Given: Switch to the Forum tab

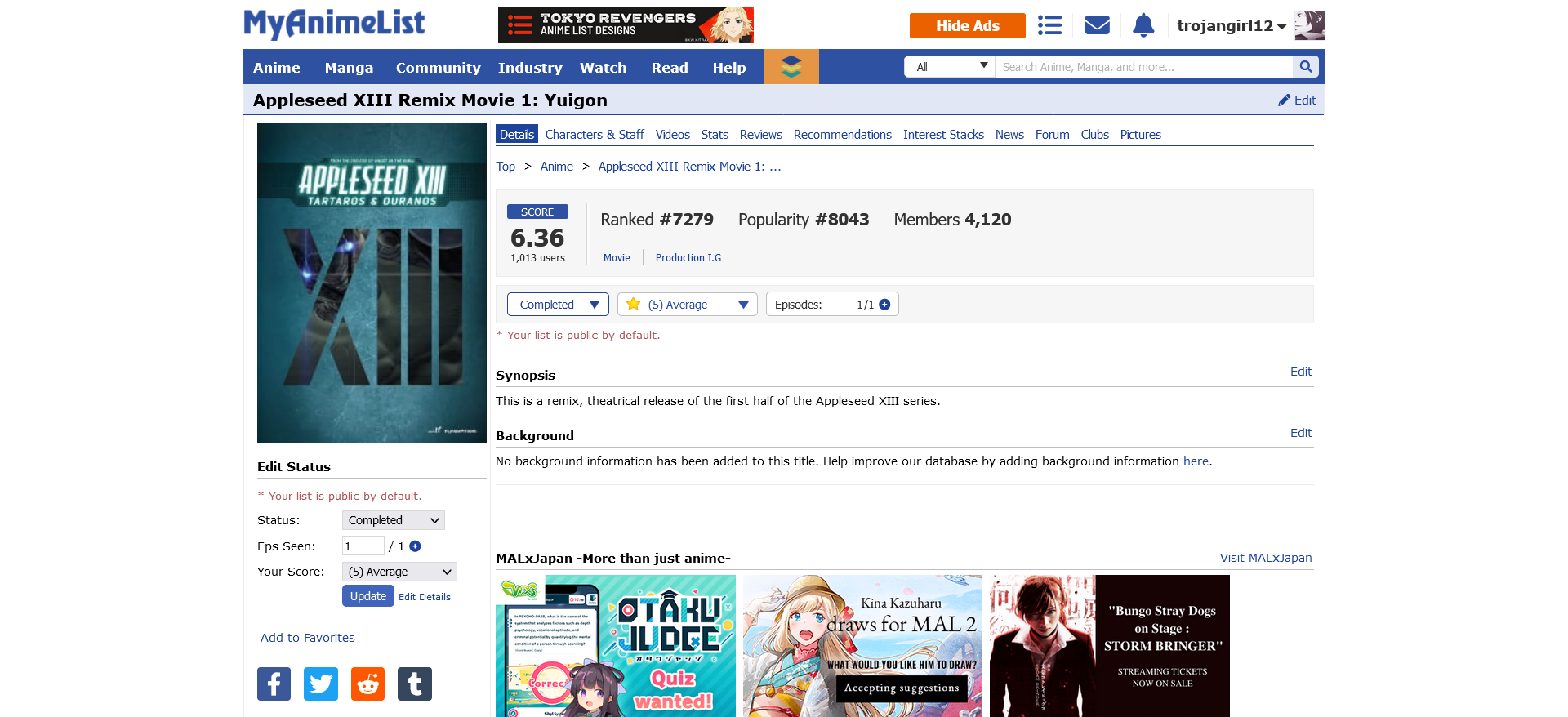Looking at the screenshot, I should 1052,135.
